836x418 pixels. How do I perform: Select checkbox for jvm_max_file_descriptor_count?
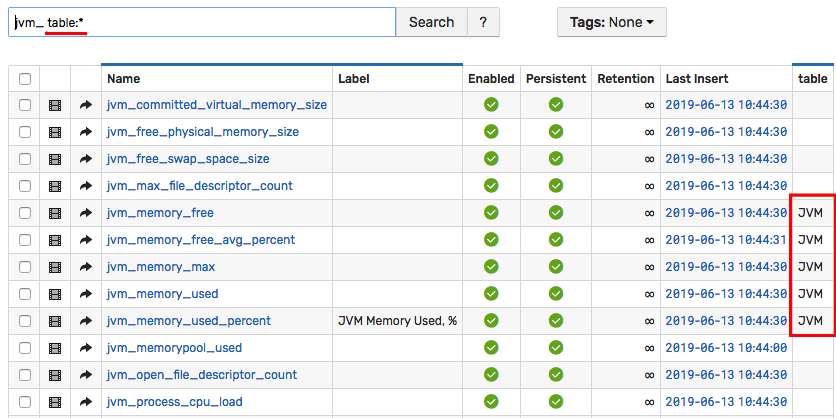point(25,186)
